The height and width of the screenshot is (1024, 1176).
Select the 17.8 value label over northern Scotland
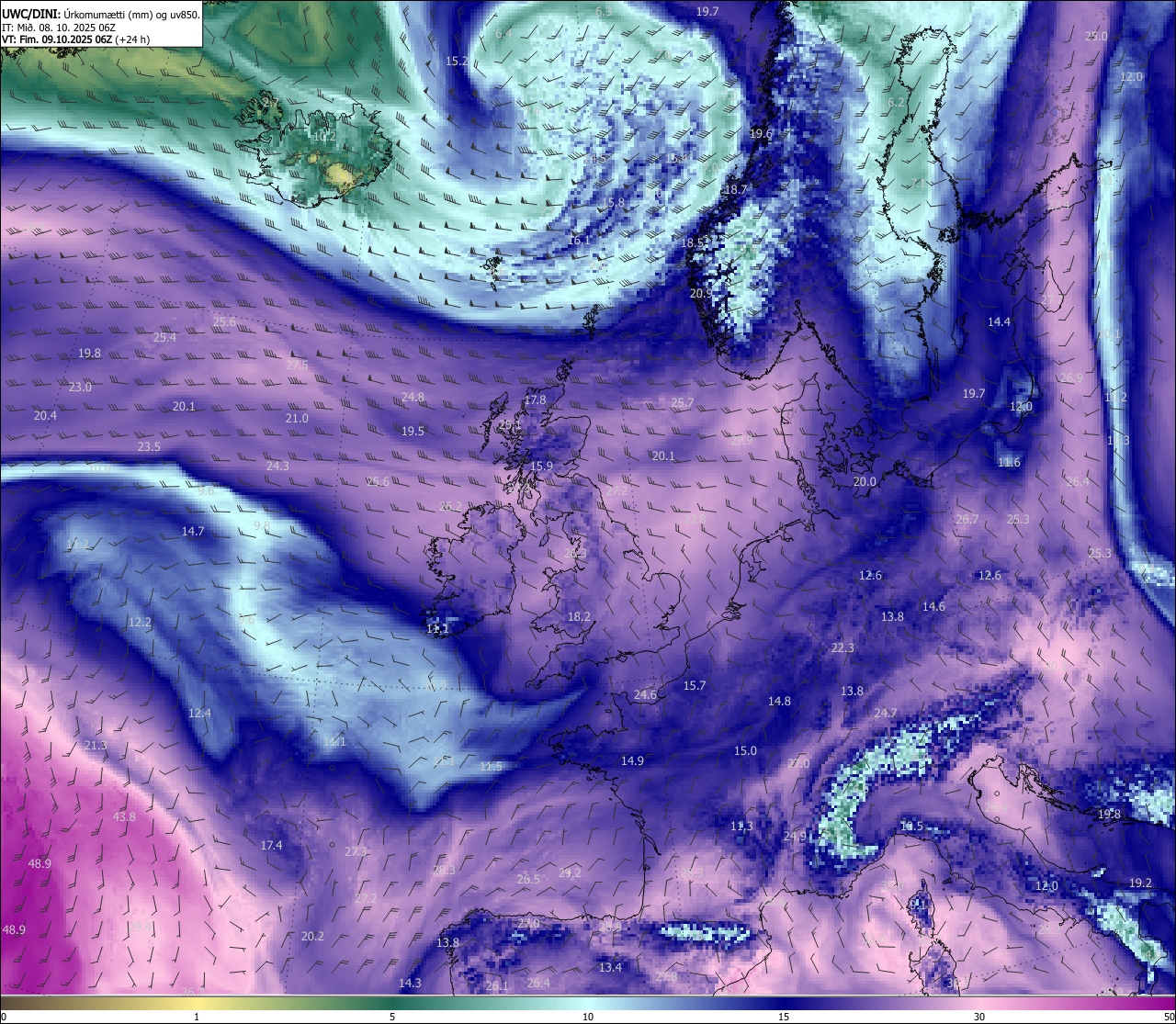click(x=535, y=399)
